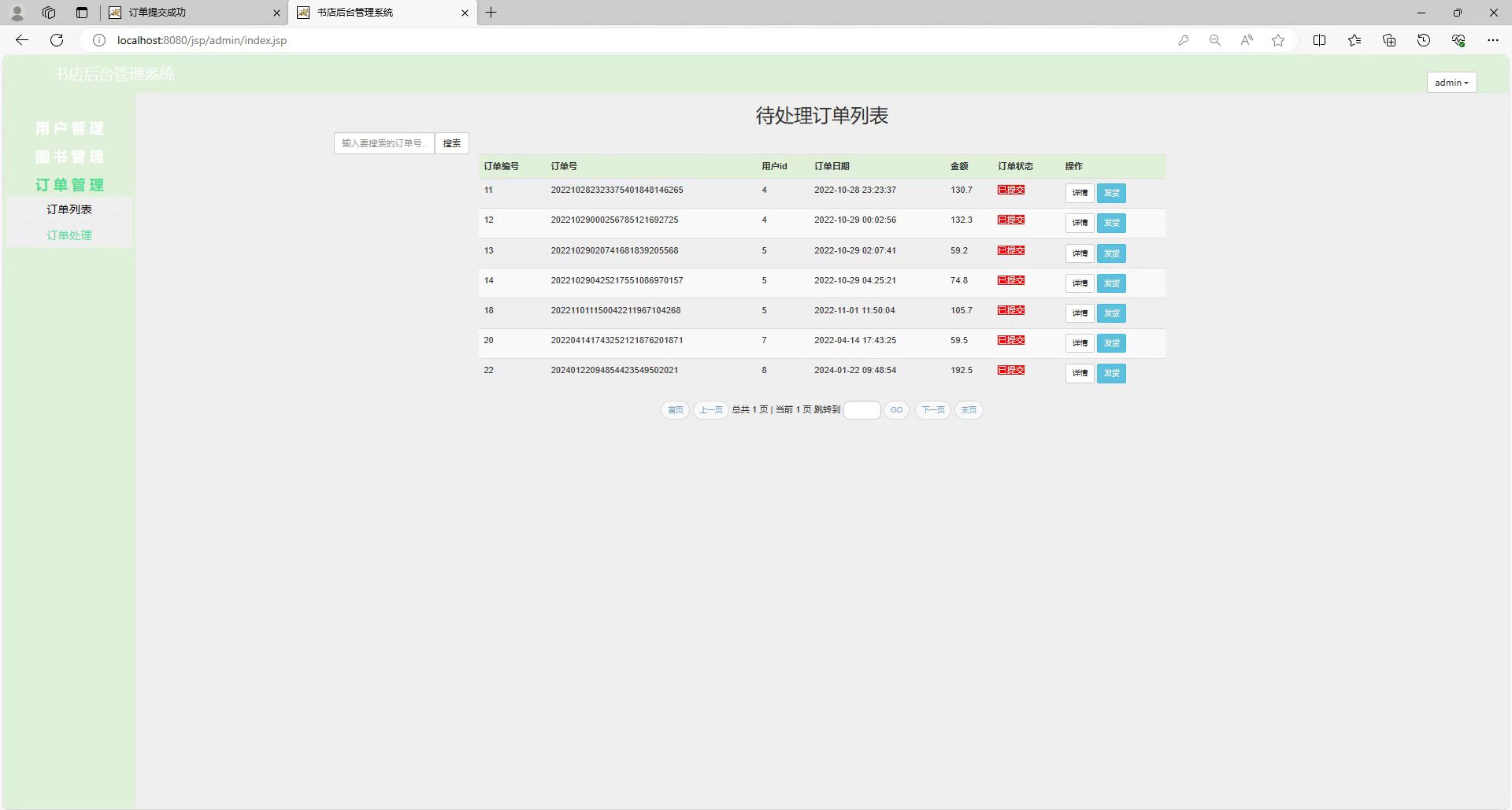View details of order 20
Image resolution: width=1512 pixels, height=810 pixels.
[x=1080, y=343]
